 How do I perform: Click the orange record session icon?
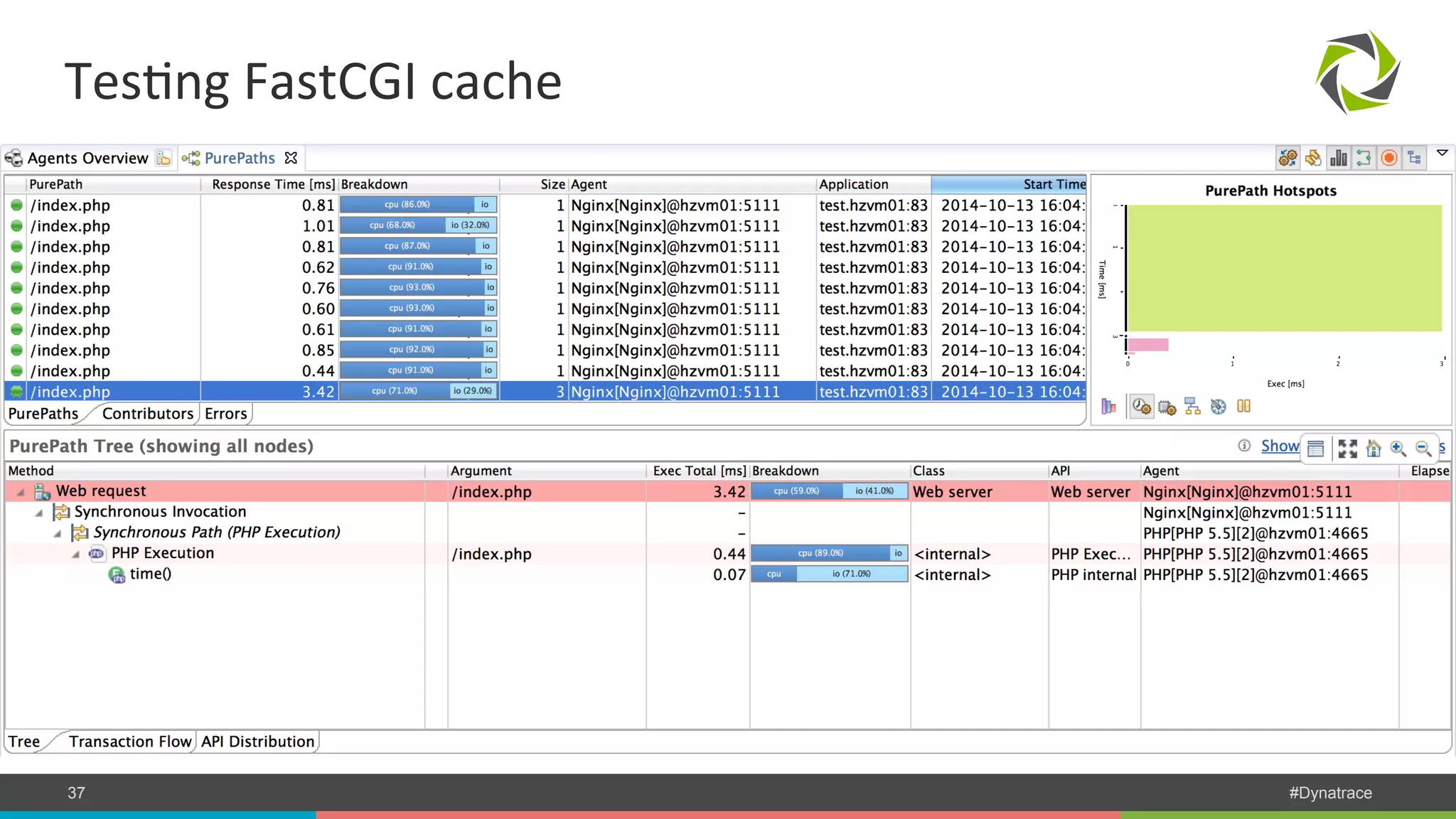point(1389,158)
